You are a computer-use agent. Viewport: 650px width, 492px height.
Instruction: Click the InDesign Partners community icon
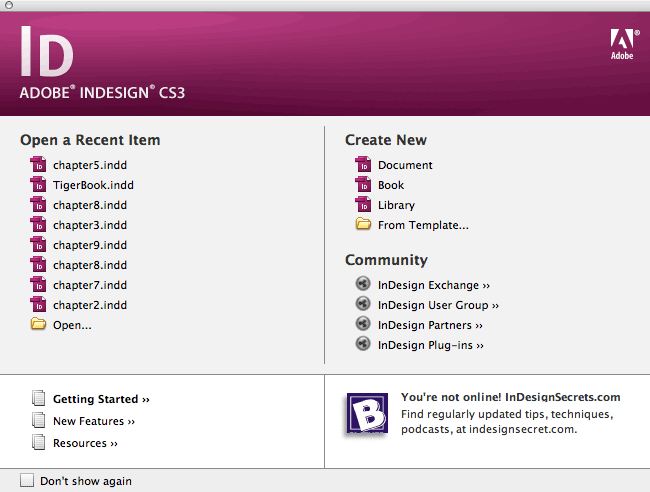[x=363, y=324]
